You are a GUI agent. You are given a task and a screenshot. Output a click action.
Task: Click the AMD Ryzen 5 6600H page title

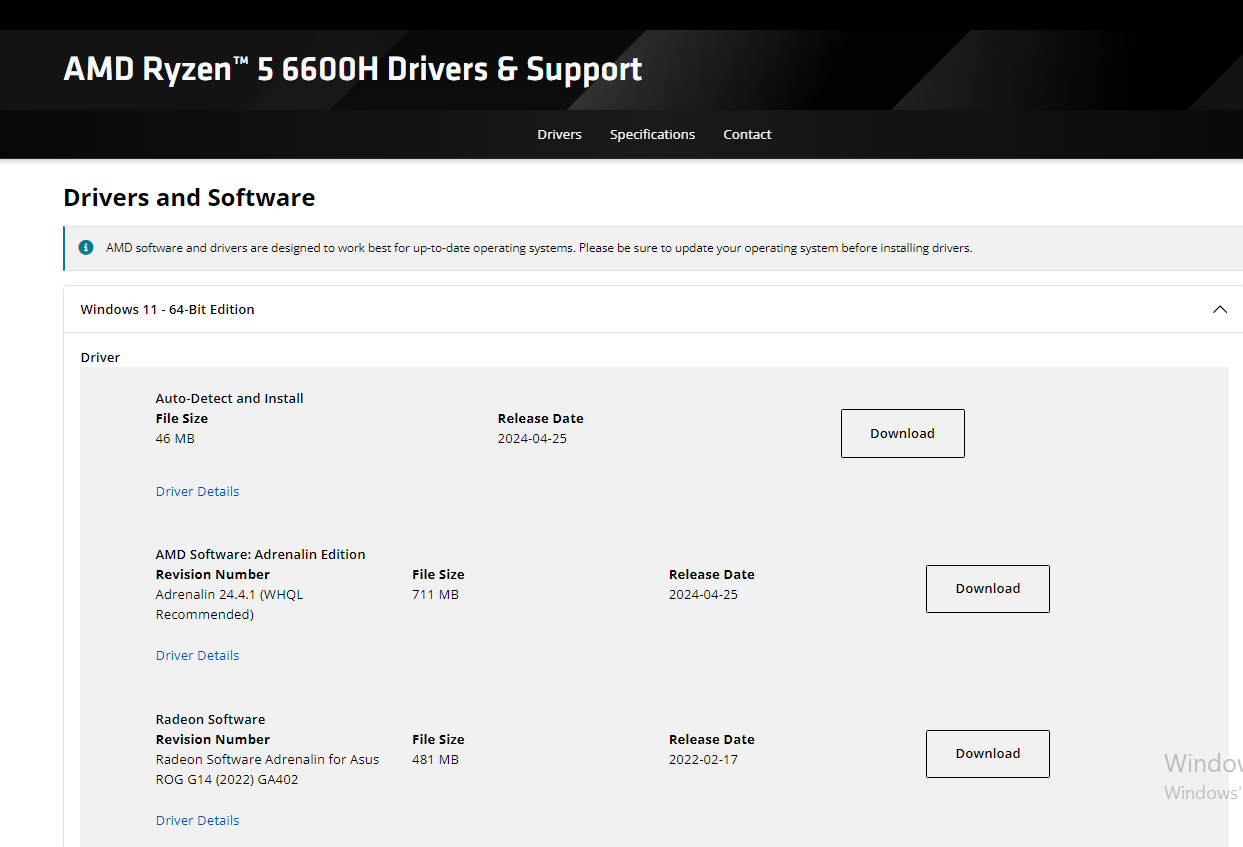(x=352, y=69)
